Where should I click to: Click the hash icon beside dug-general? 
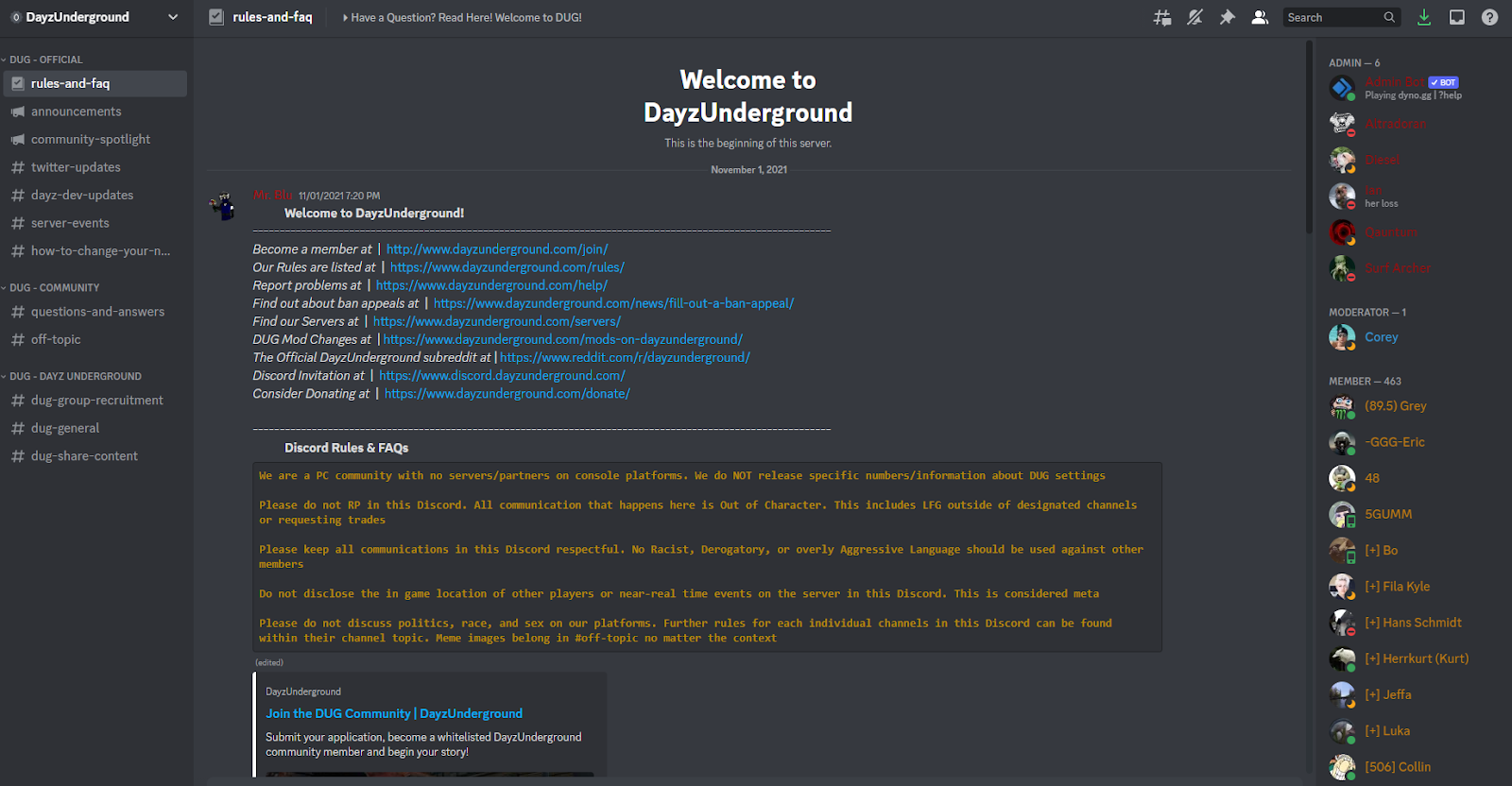pyautogui.click(x=17, y=428)
